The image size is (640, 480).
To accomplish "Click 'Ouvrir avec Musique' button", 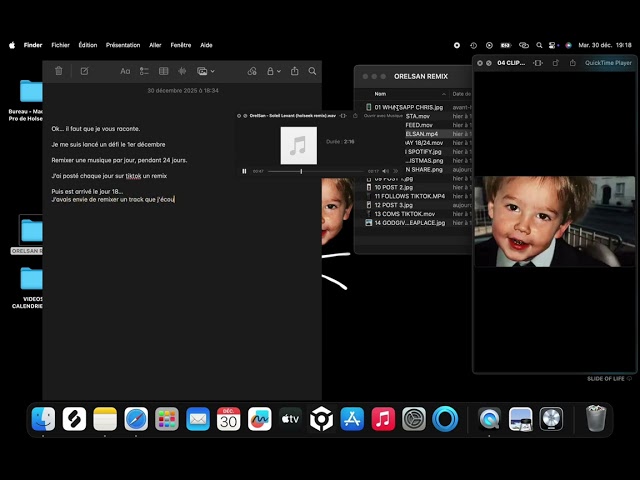I will coord(383,116).
